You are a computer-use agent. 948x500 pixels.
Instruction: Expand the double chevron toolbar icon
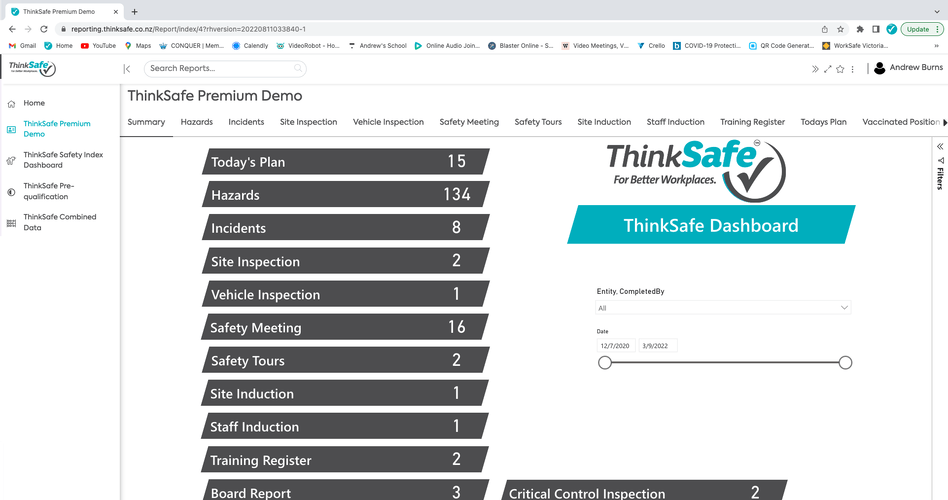815,69
